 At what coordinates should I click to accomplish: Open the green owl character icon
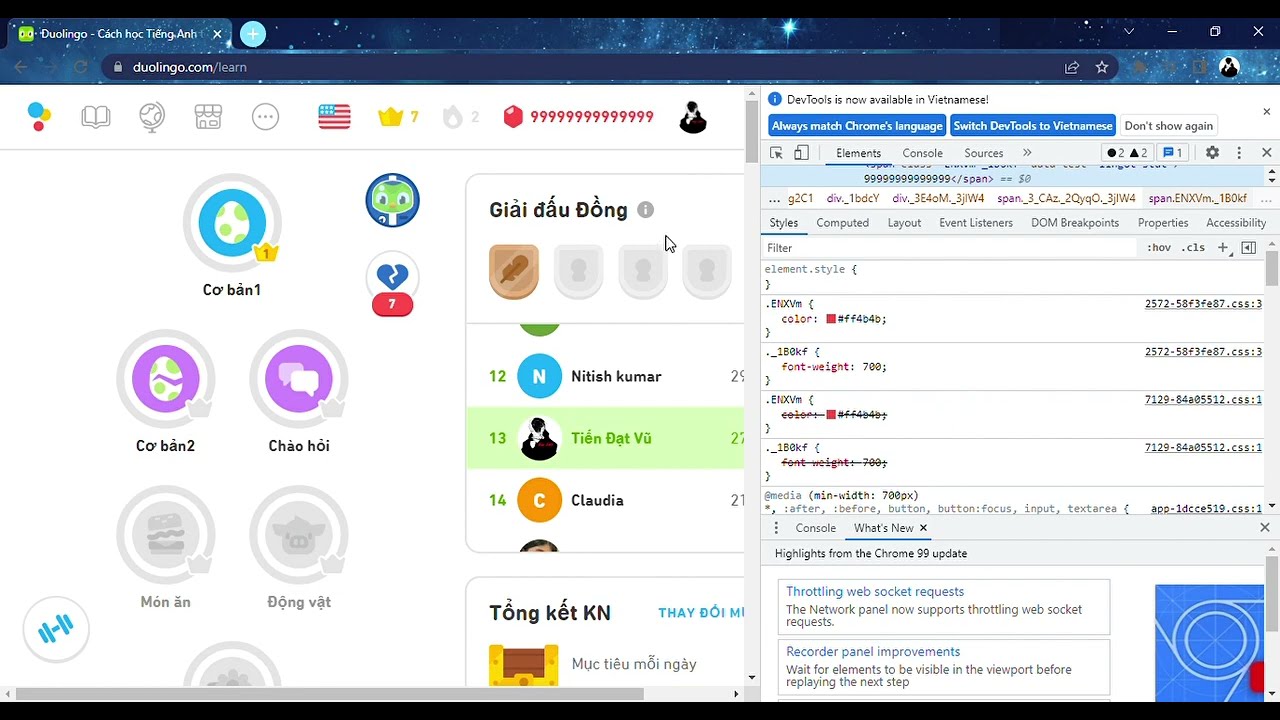(392, 200)
